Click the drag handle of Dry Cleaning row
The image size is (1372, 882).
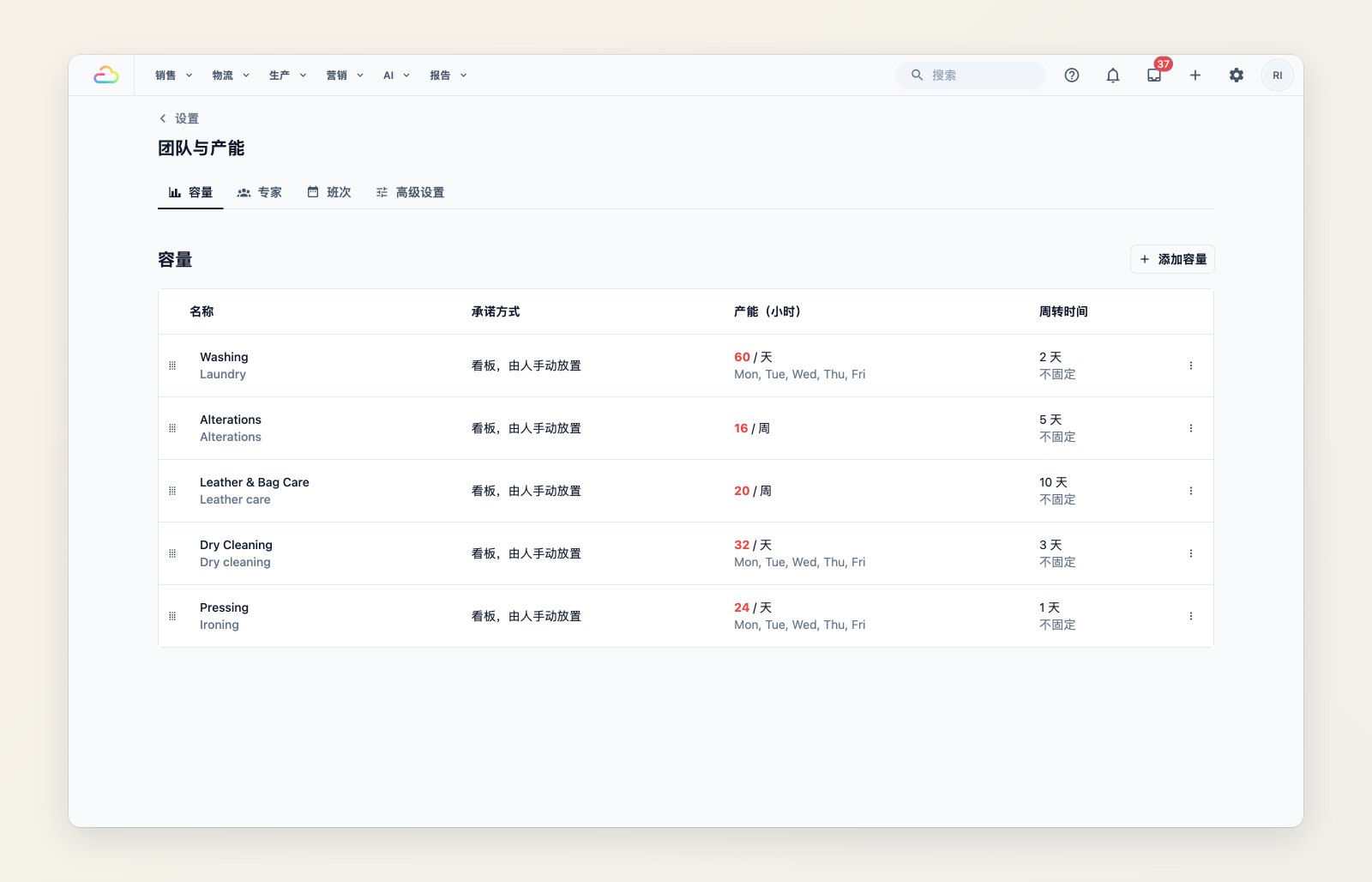click(172, 553)
